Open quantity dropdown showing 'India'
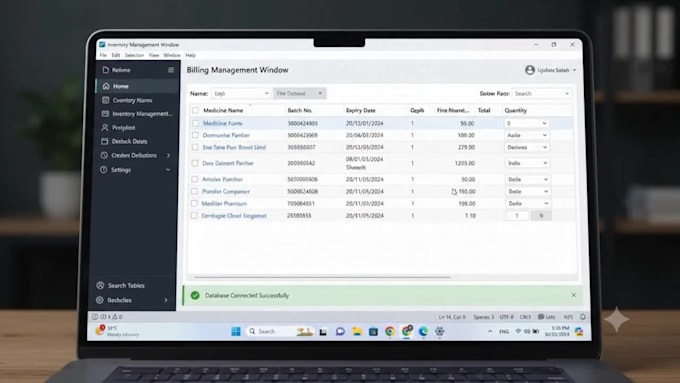 [x=527, y=163]
